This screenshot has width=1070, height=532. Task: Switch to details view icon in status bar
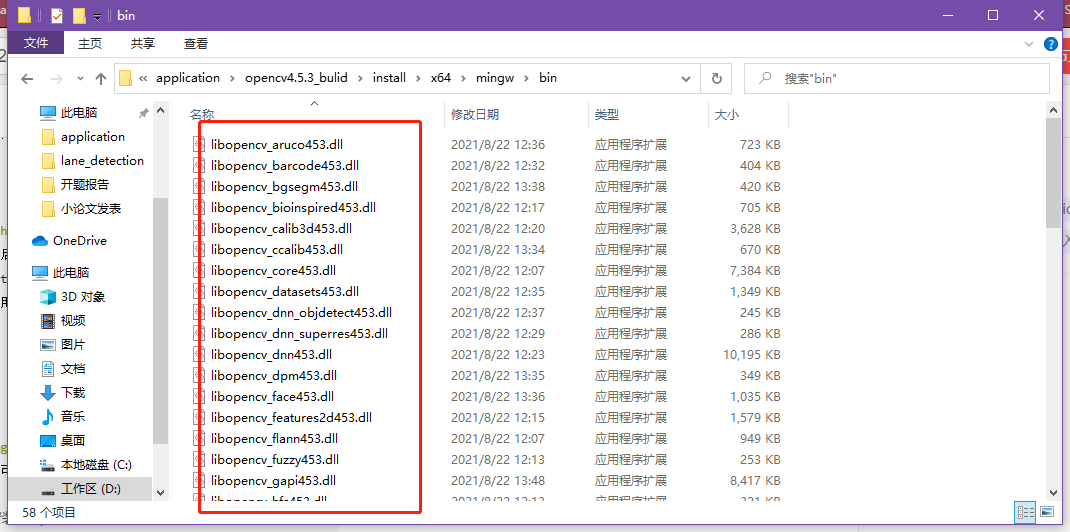[x=1025, y=512]
